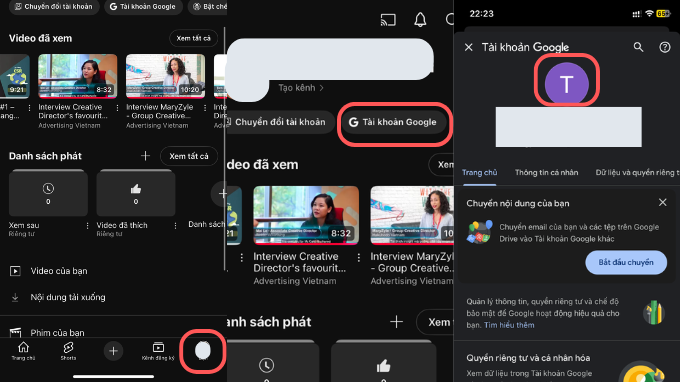The height and width of the screenshot is (382, 680).
Task: Open the help question mark icon
Action: (x=665, y=47)
